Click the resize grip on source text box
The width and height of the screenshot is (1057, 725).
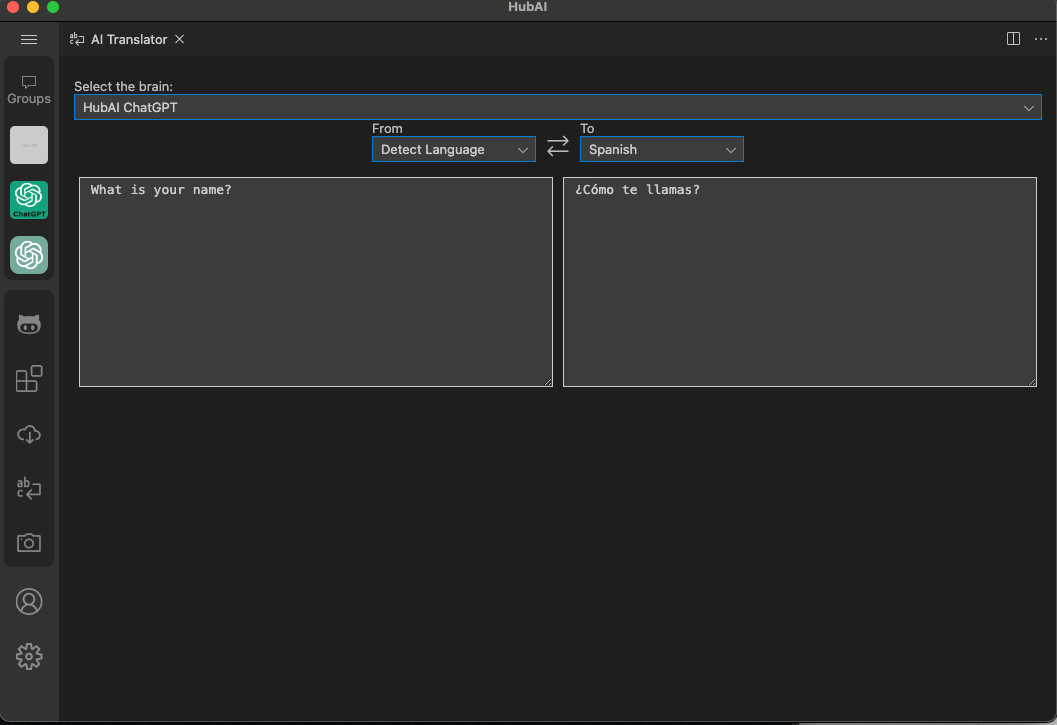548,382
